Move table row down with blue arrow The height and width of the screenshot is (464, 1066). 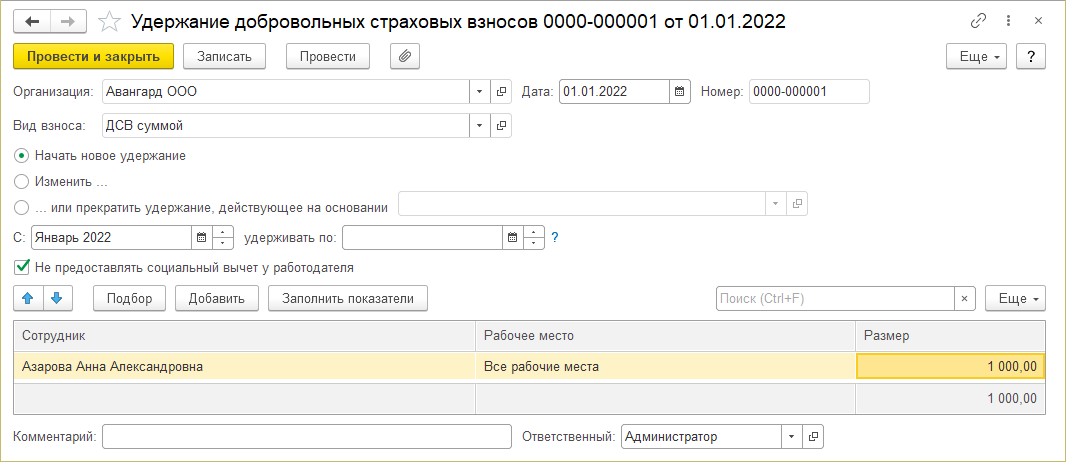(x=58, y=298)
